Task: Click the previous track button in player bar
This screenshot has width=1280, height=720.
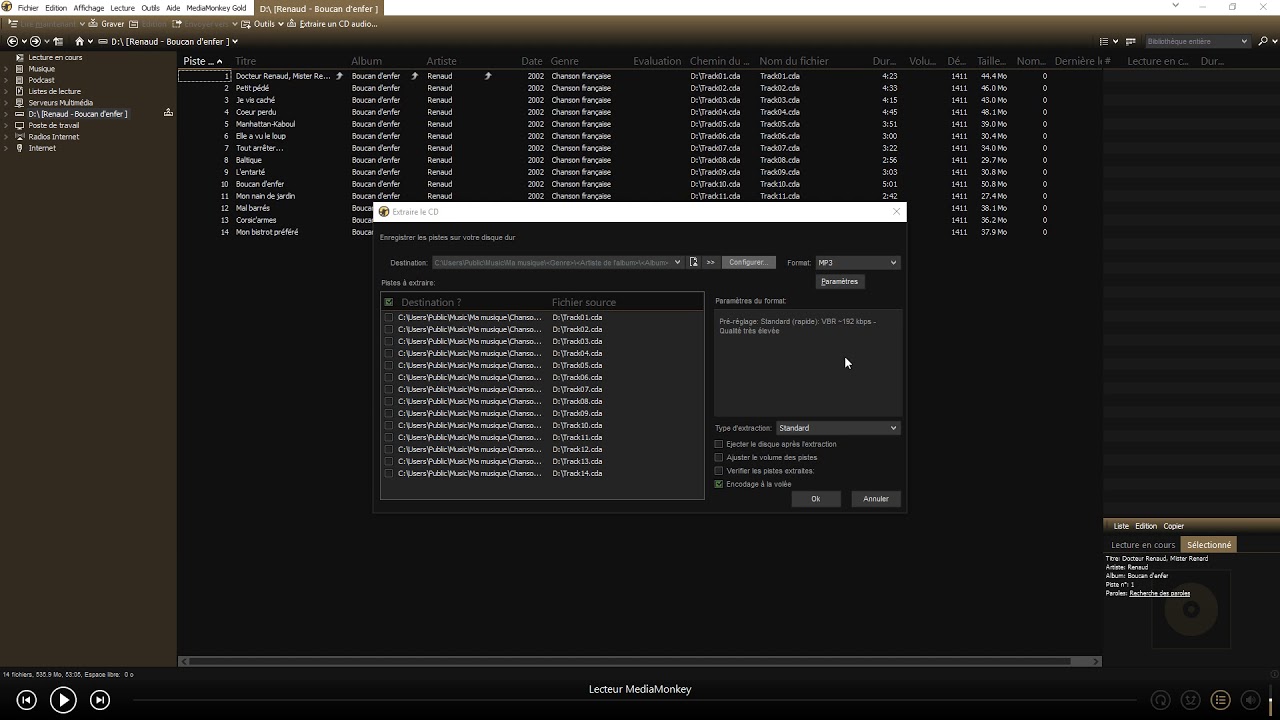Action: (x=27, y=700)
